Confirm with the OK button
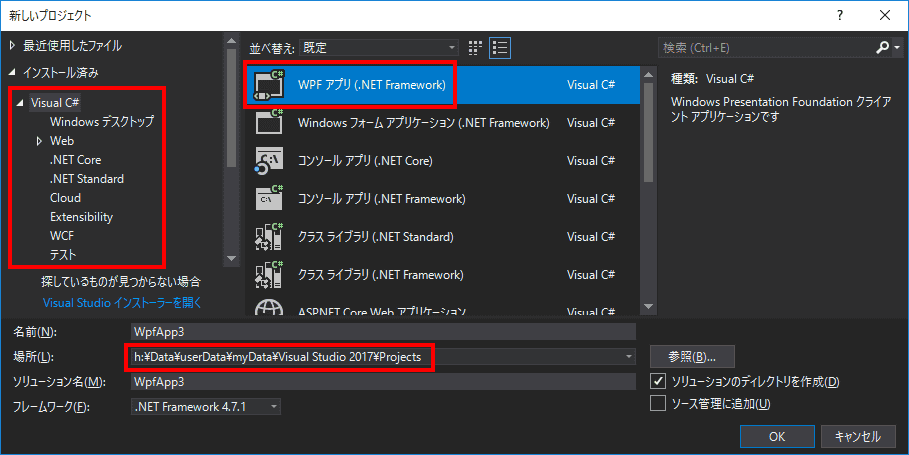This screenshot has height=455, width=909. coord(777,436)
